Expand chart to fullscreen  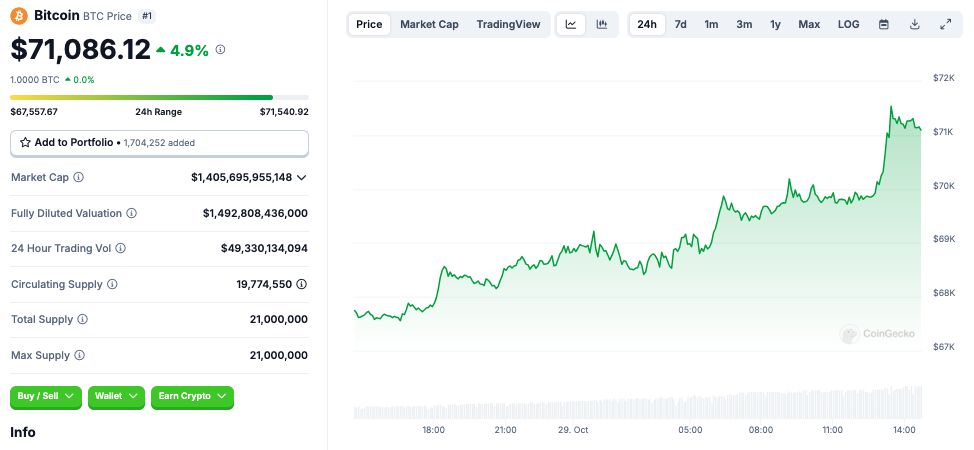coord(945,24)
